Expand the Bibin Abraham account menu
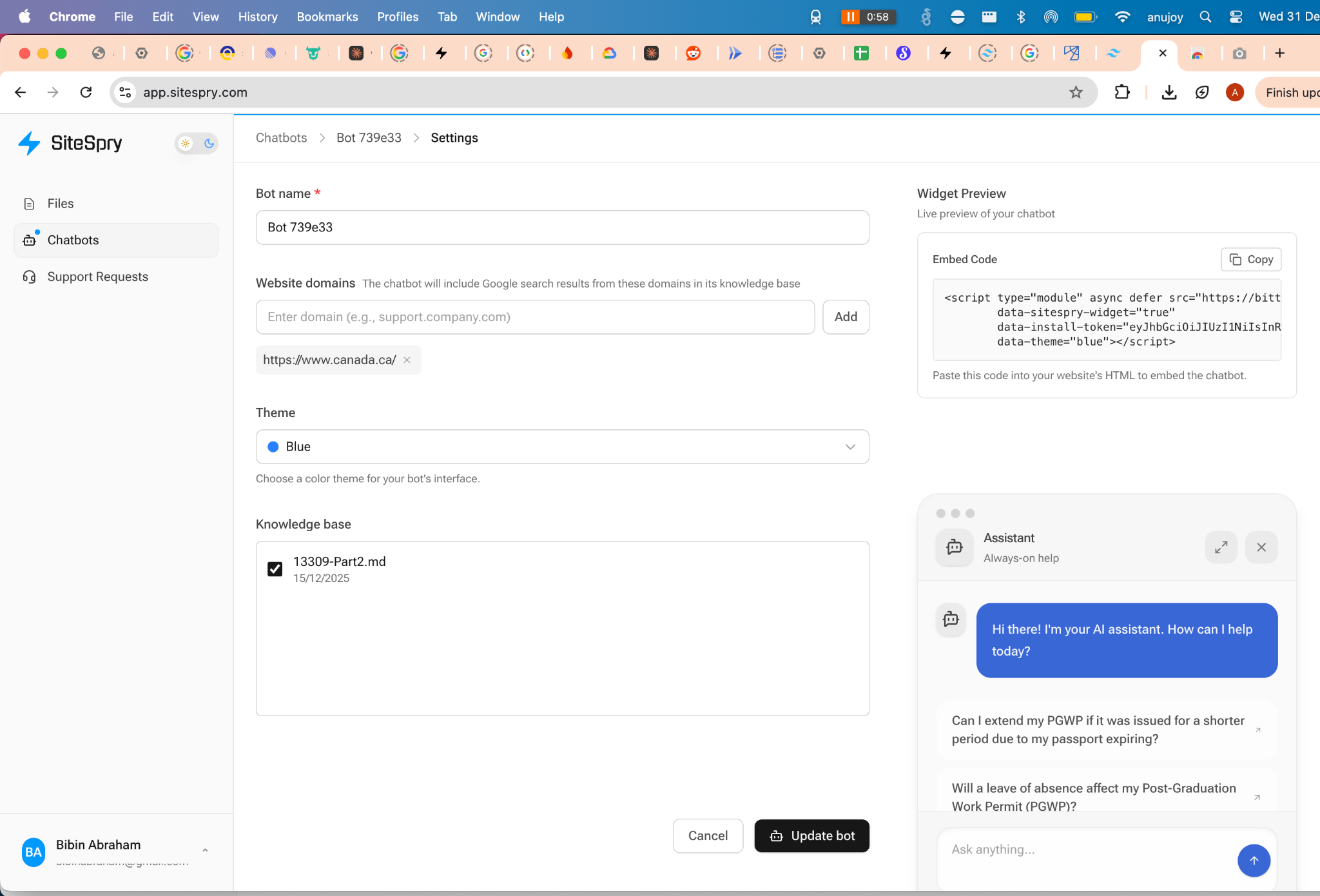This screenshot has height=896, width=1320. tap(205, 850)
